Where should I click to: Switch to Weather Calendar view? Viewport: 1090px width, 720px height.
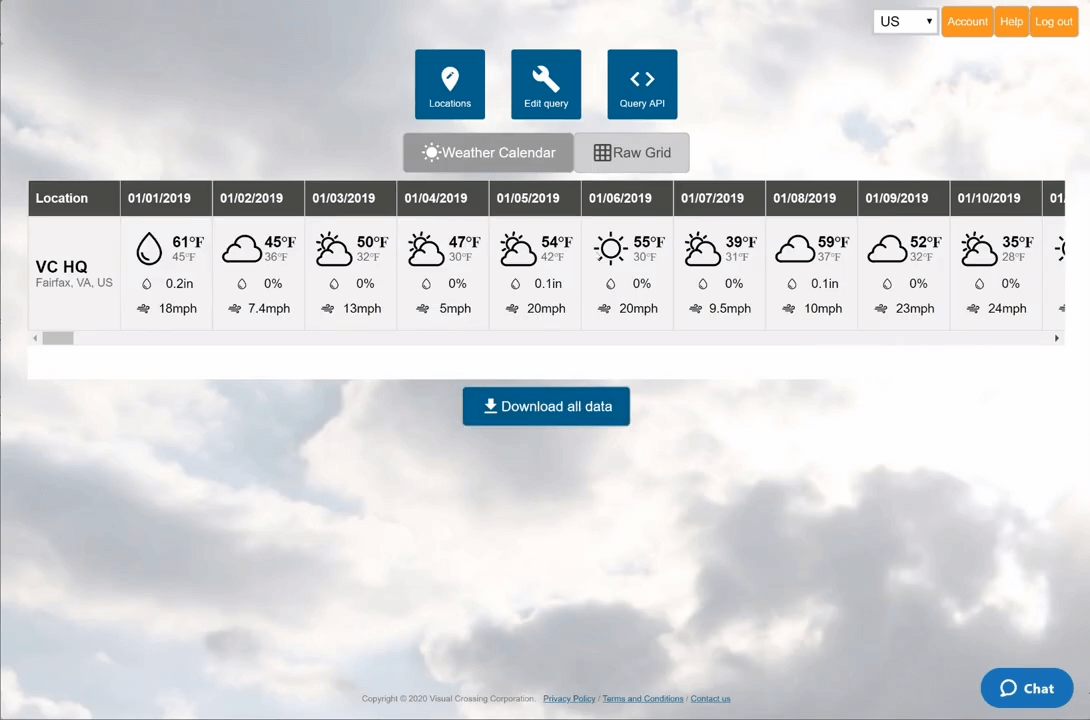488,153
